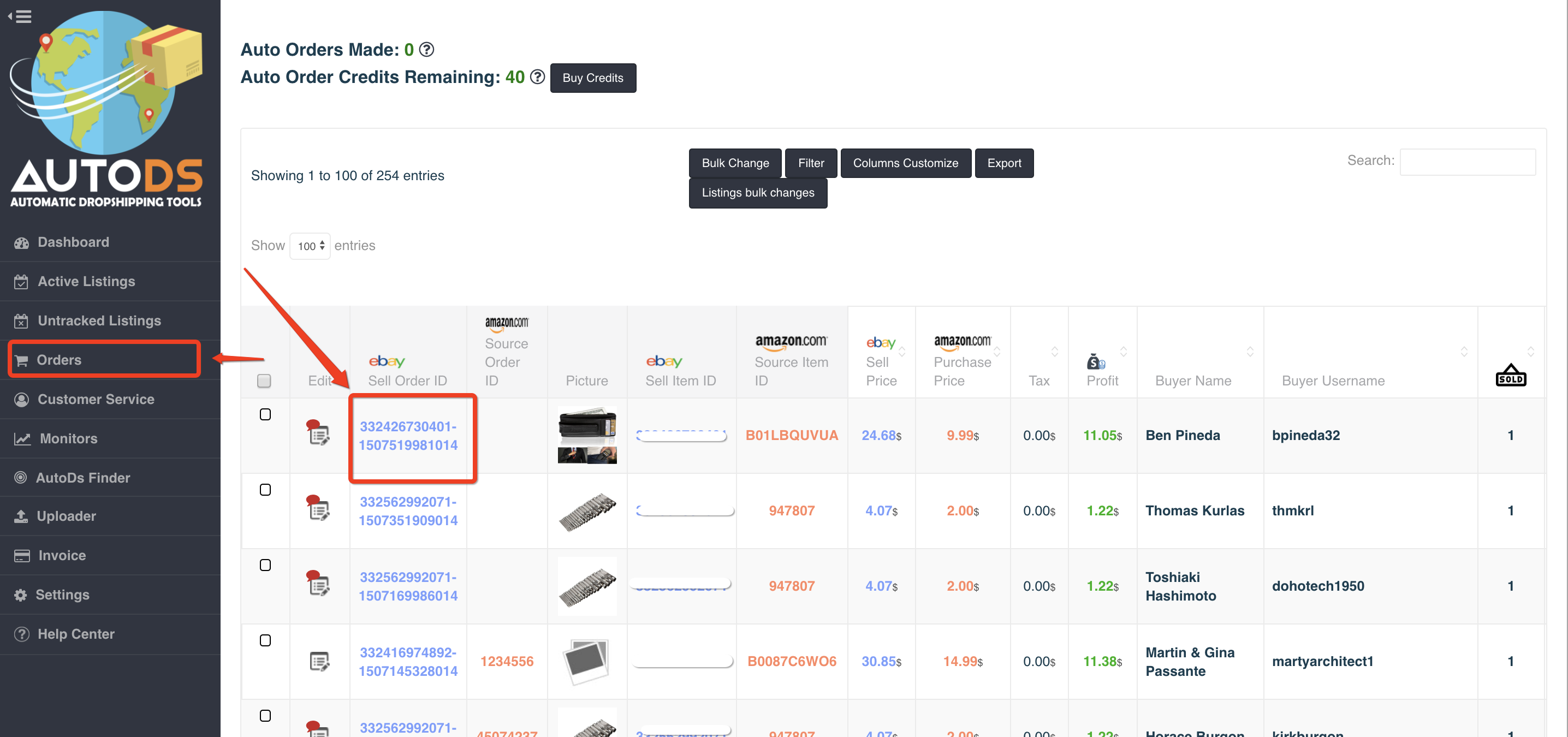Open source item B01LBQUVUA link
This screenshot has width=1568, height=737.
point(792,435)
